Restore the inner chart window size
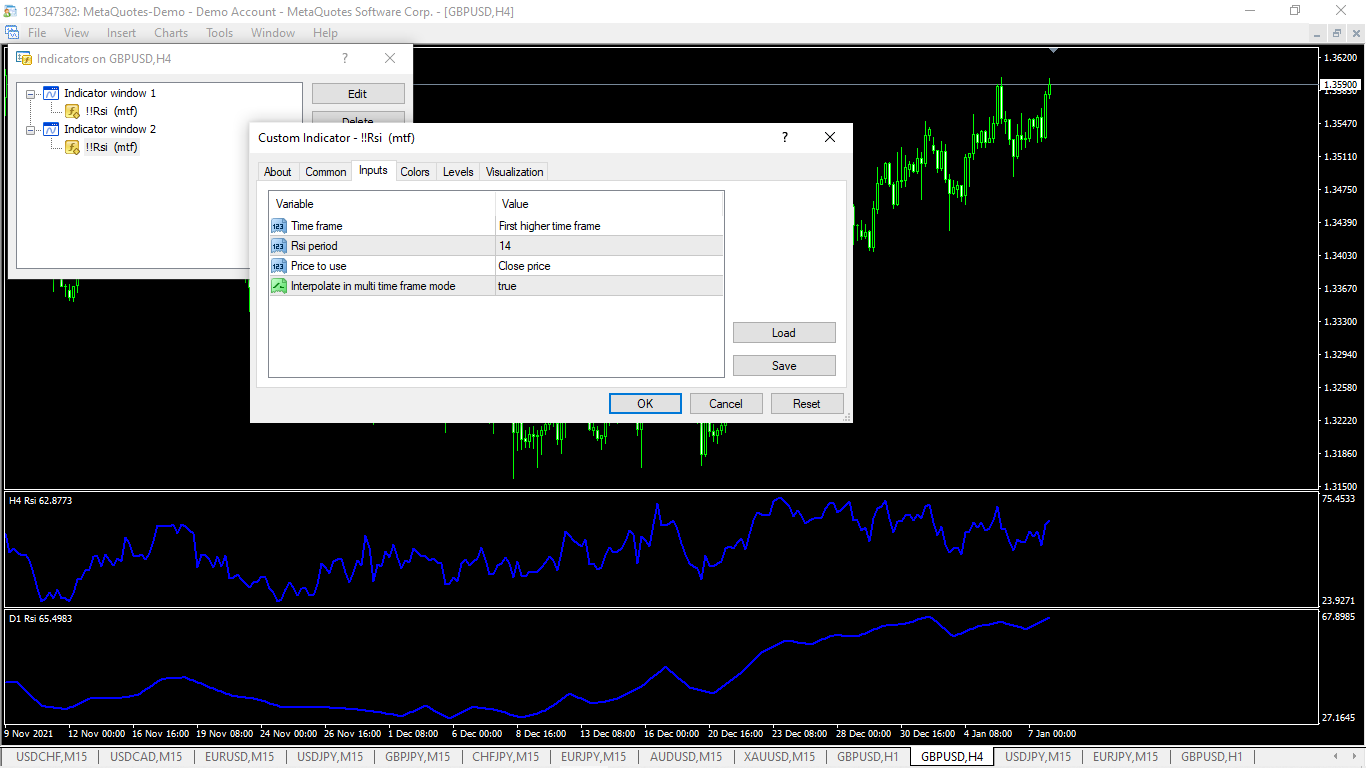Image resolution: width=1366 pixels, height=768 pixels. coord(1337,33)
